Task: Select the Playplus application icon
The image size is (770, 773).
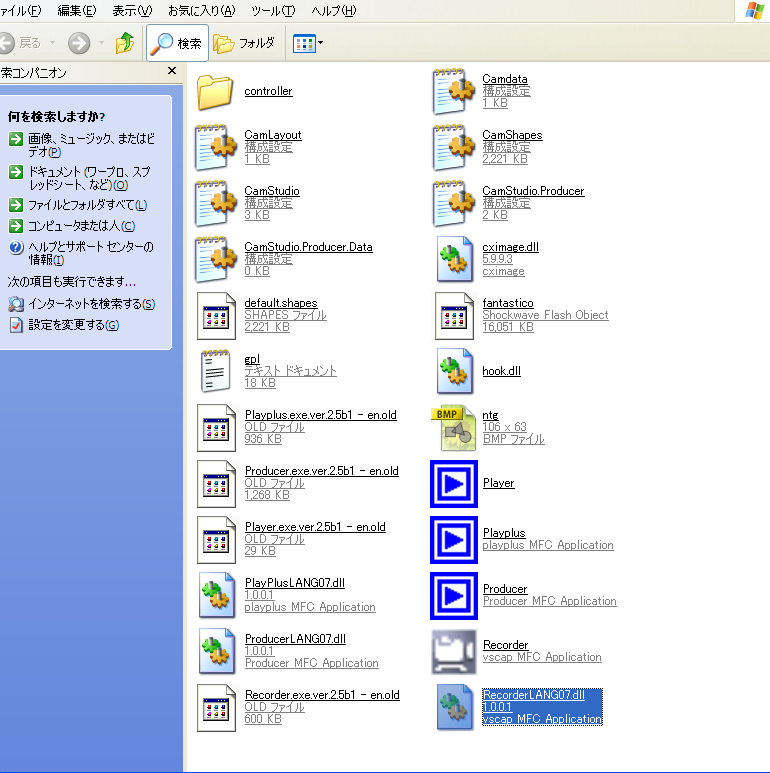Action: [x=454, y=540]
